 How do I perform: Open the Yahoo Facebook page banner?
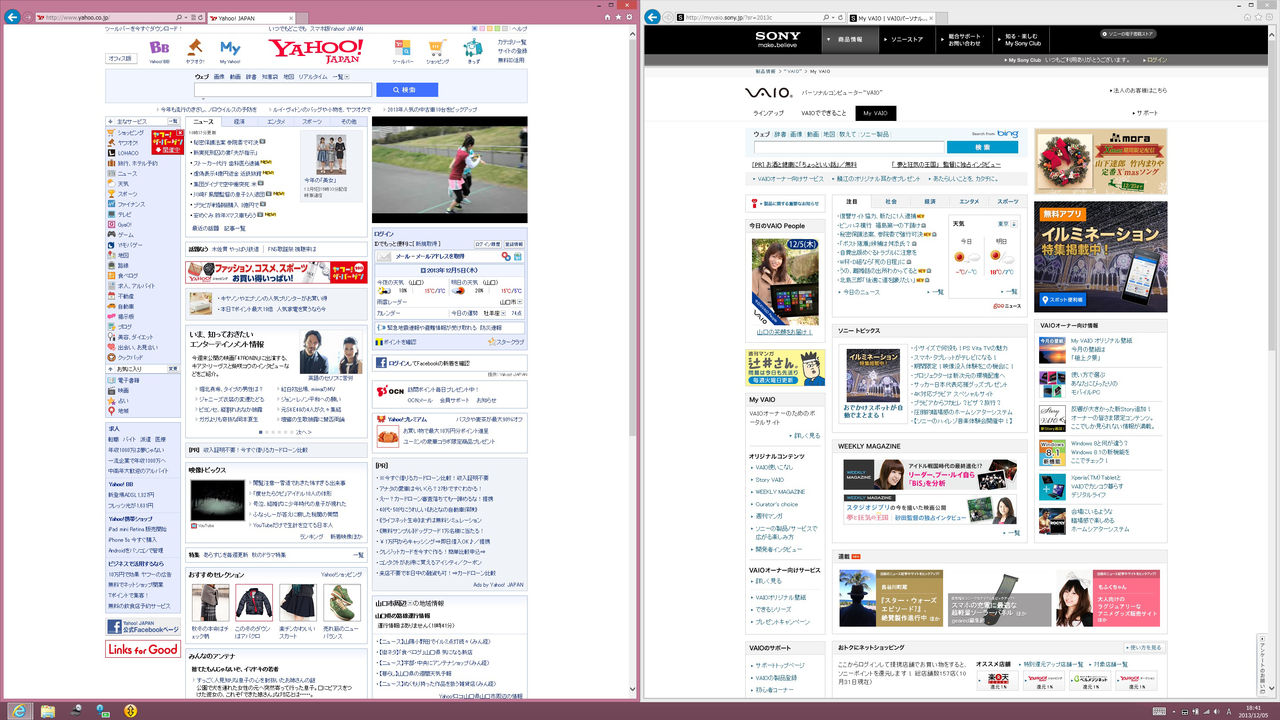(143, 627)
